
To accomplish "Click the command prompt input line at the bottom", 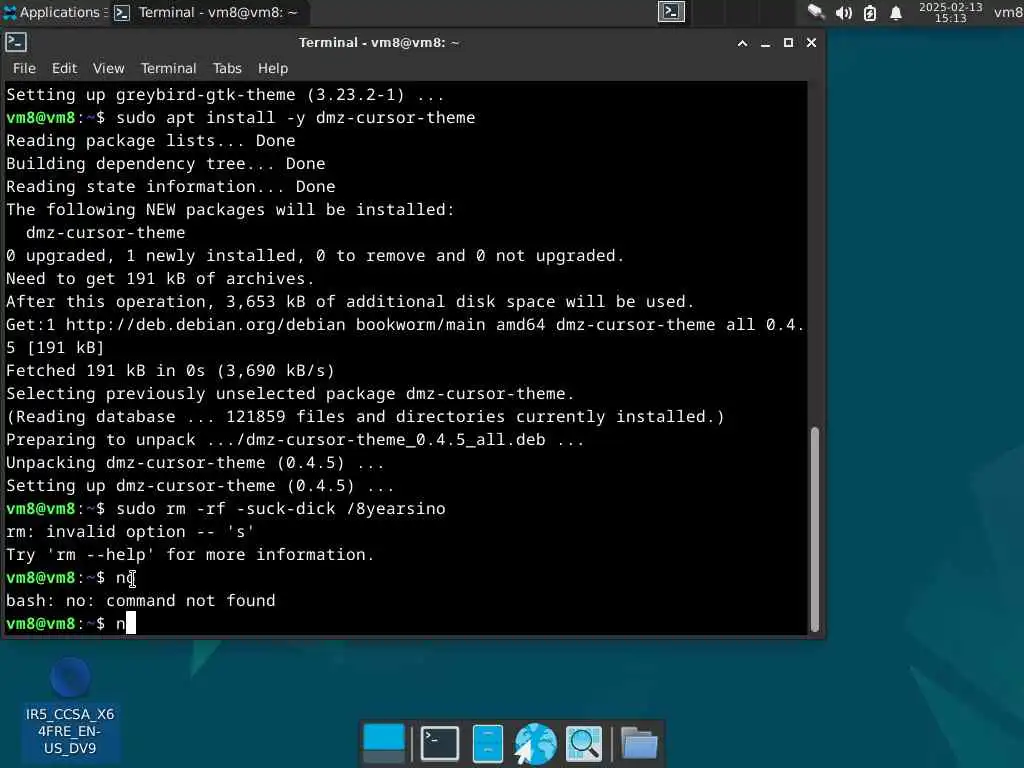I will coord(405,624).
